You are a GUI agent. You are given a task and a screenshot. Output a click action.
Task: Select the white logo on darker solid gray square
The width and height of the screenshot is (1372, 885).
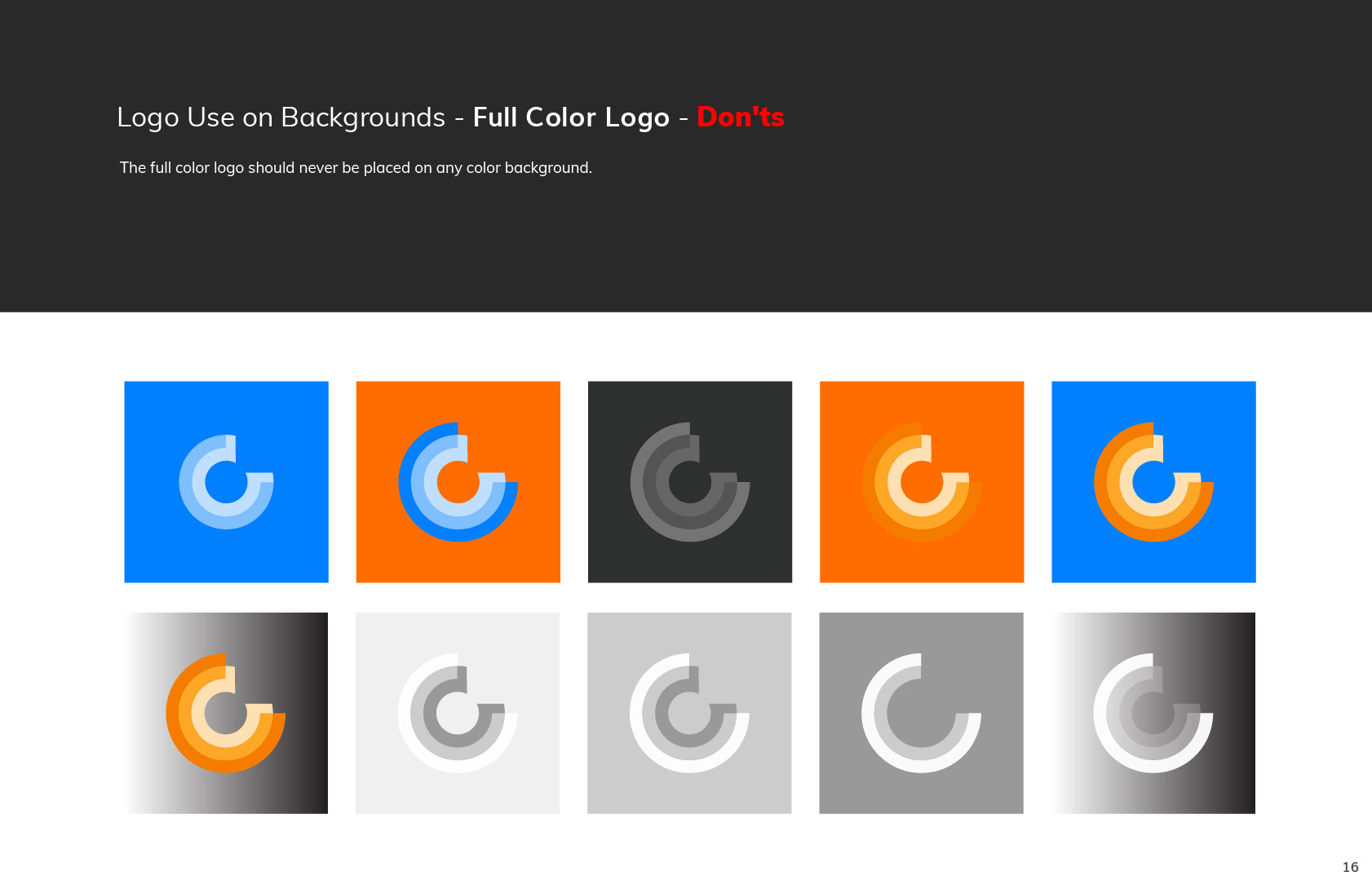pos(922,713)
